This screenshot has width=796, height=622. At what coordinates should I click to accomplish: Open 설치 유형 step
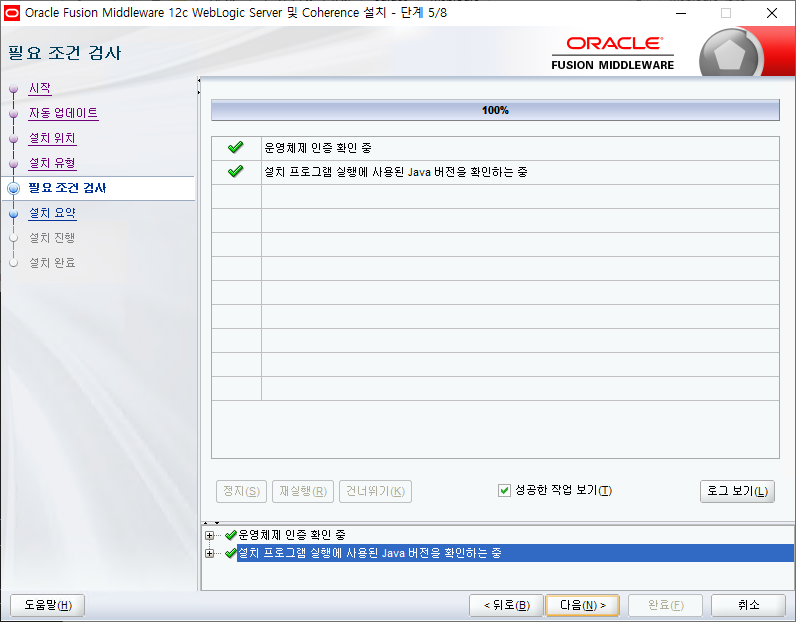52,163
